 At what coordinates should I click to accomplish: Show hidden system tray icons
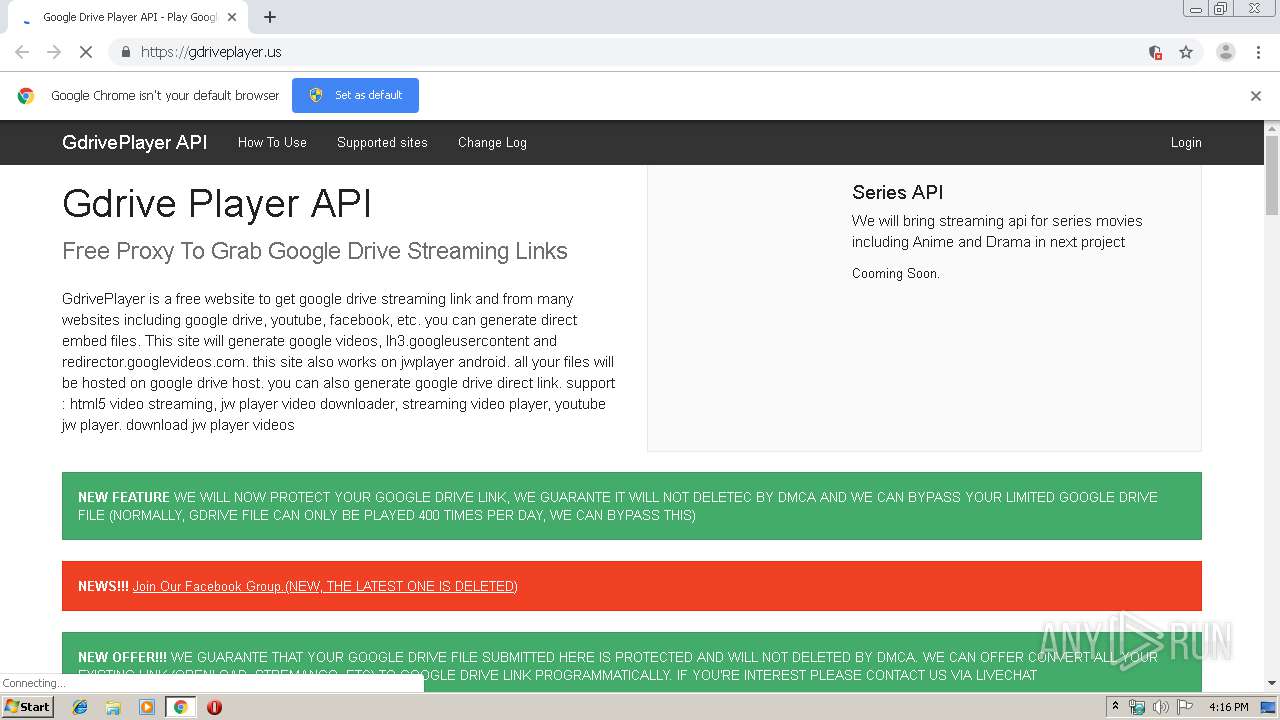[x=1115, y=707]
